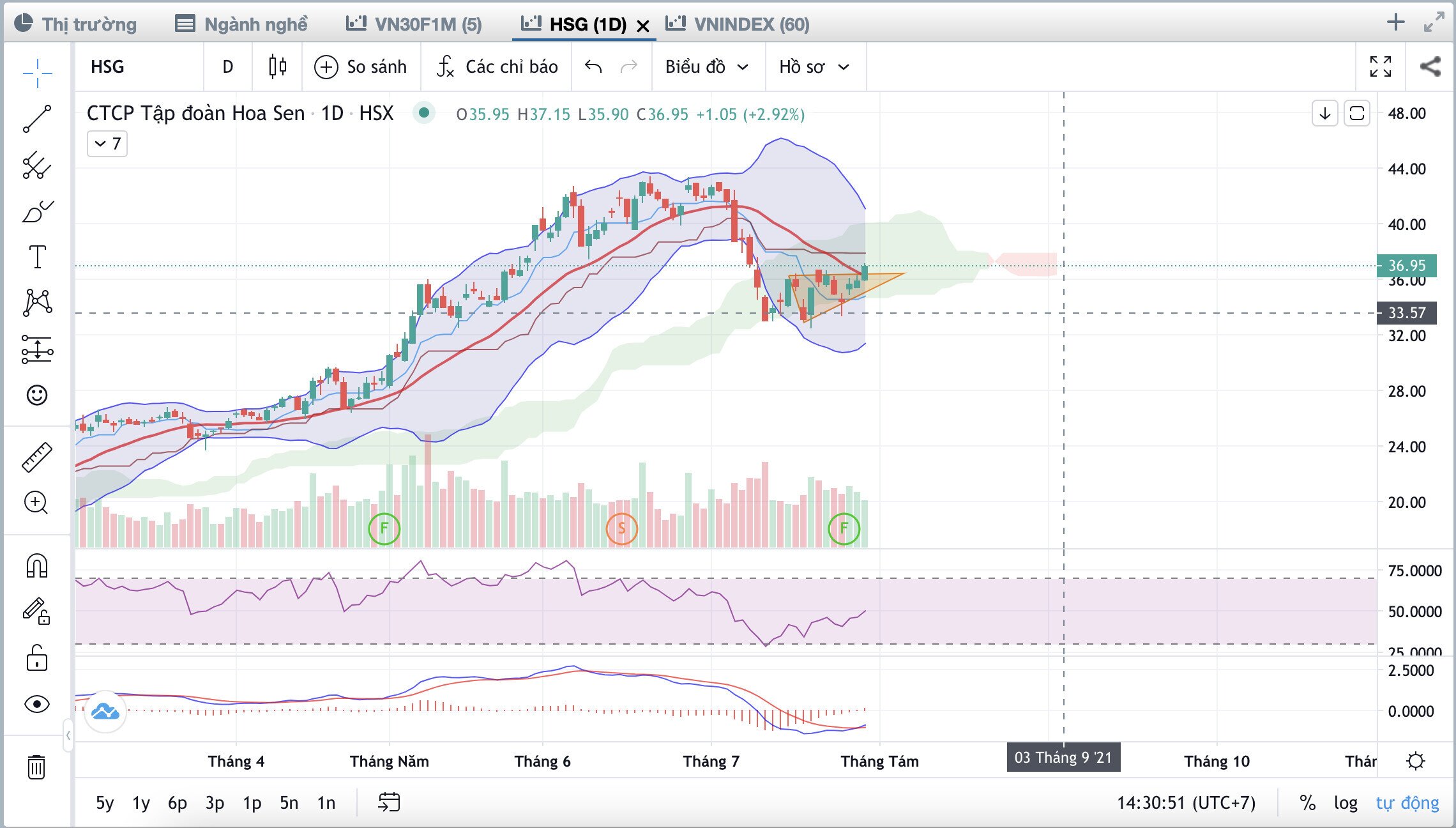
Task: Close the HSG (1D) tab
Action: [x=643, y=26]
